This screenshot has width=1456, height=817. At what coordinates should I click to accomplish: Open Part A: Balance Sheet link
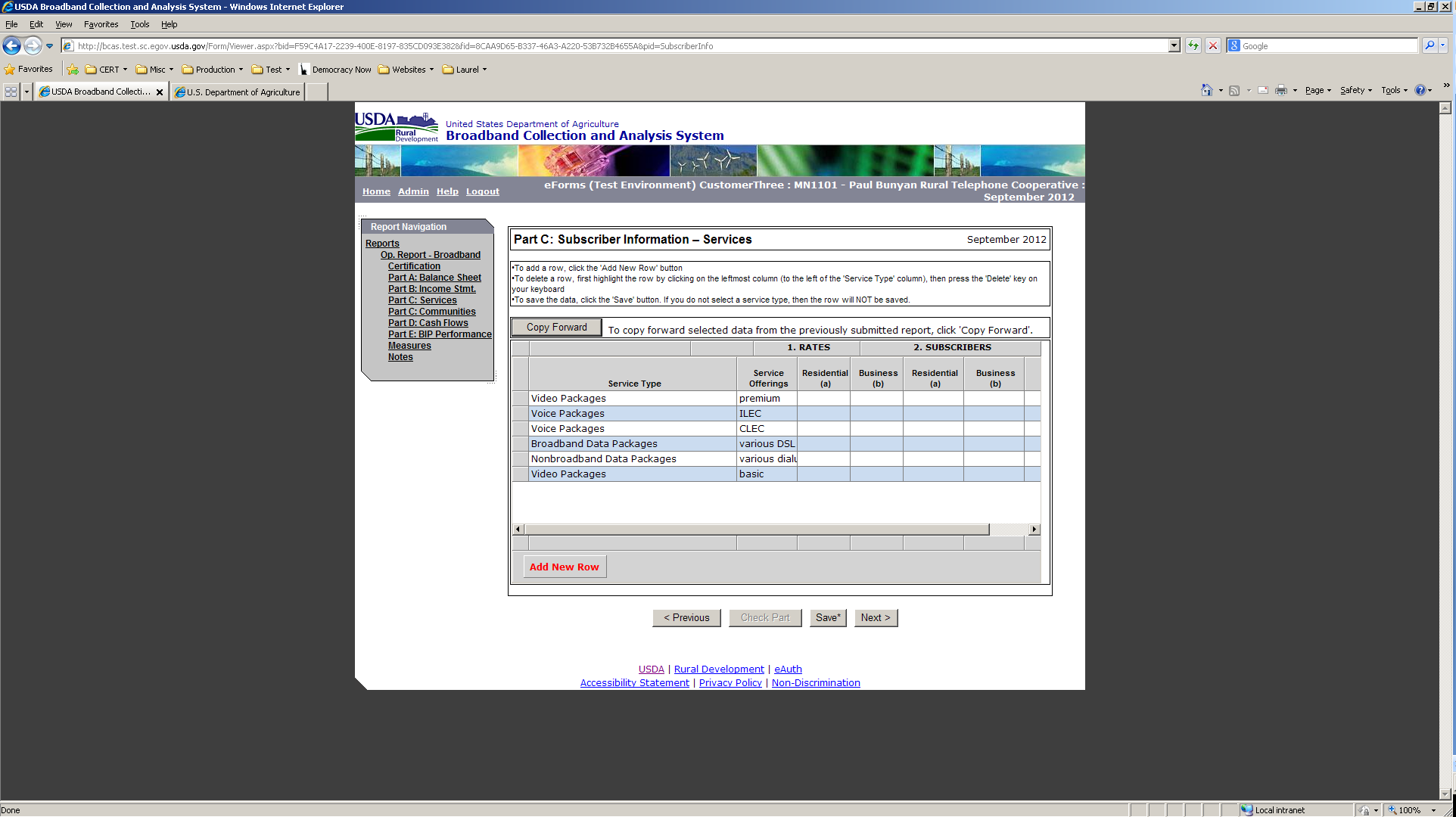[x=434, y=278]
